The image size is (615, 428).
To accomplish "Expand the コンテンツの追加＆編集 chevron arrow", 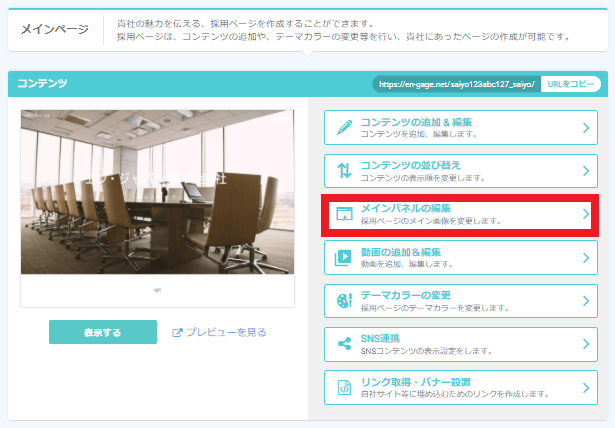I will [586, 128].
